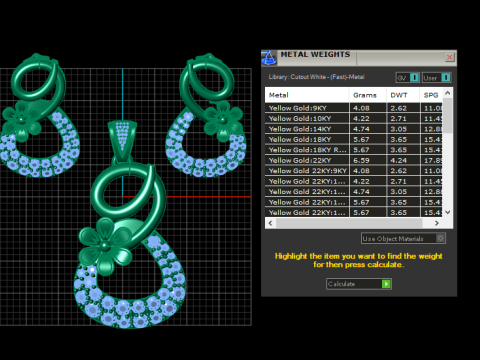Close the Metal Weights panel
Image resolution: width=480 pixels, height=360 pixels.
[449, 57]
